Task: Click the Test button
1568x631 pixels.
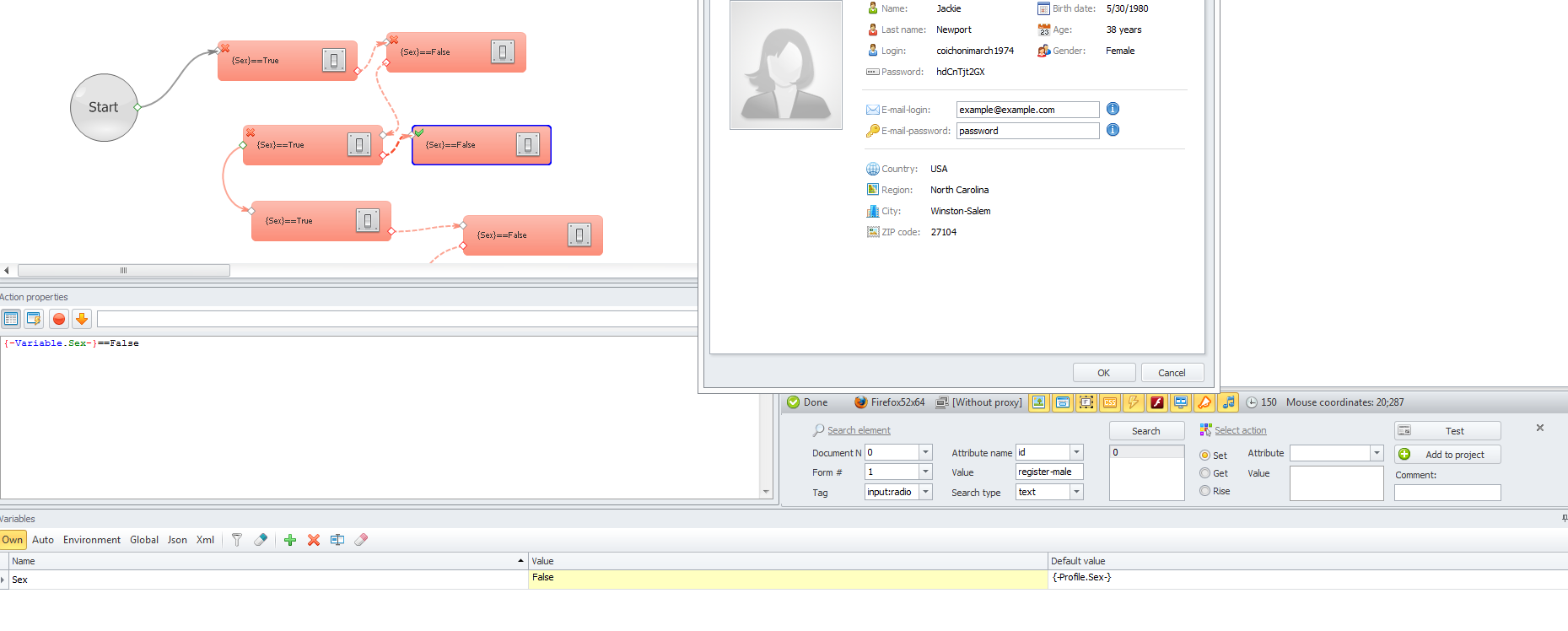Action: coord(1447,431)
